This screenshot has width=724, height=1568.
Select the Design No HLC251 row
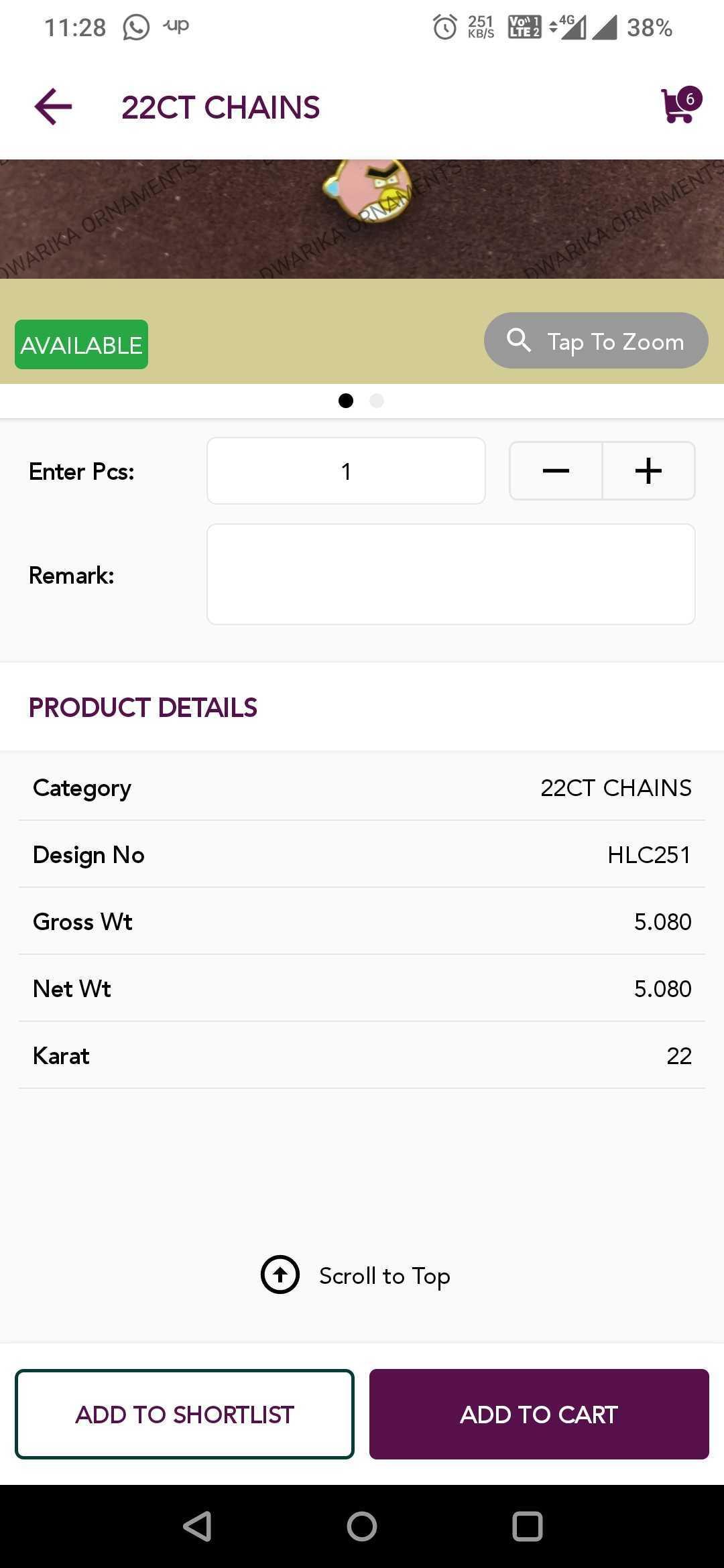362,854
